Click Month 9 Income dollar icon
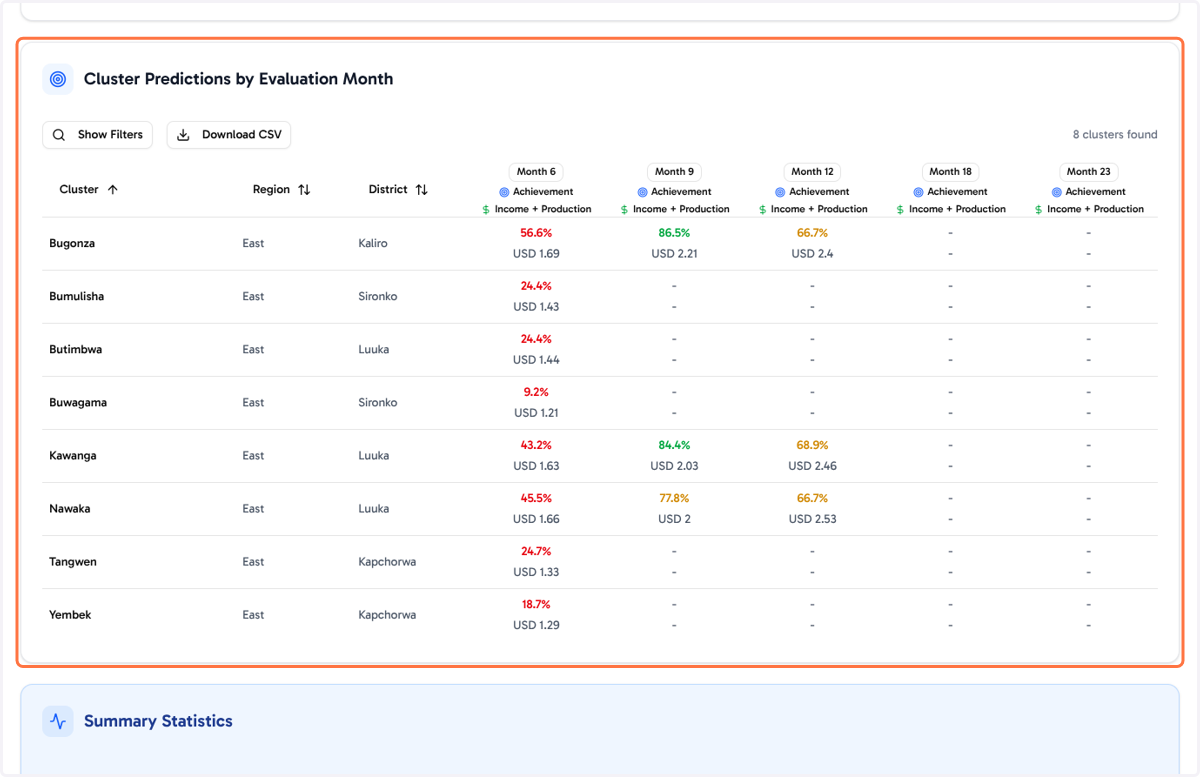1200x777 pixels. click(x=624, y=210)
